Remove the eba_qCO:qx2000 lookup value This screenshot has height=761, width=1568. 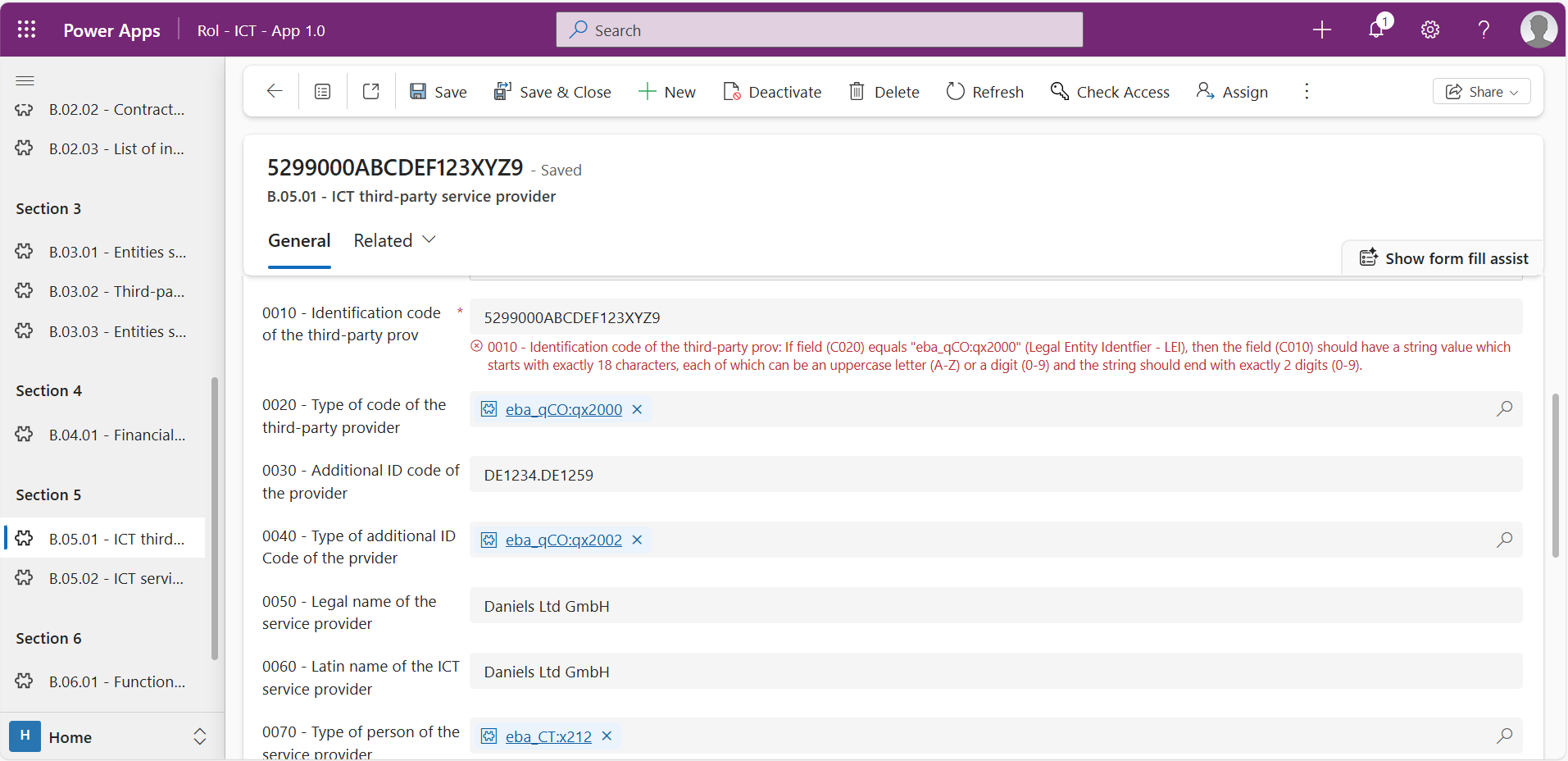click(637, 409)
